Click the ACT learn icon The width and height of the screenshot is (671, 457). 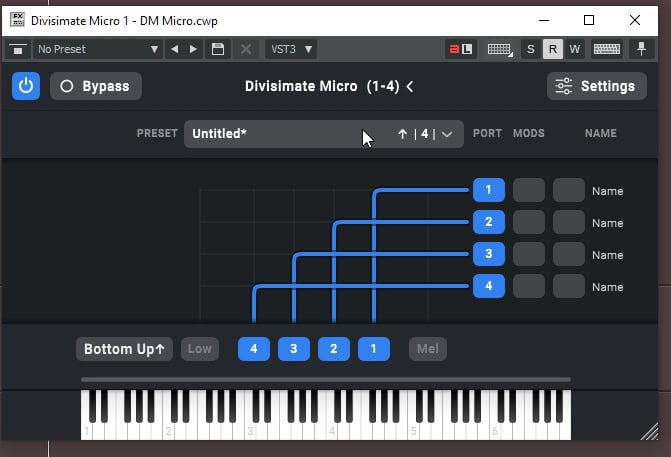click(460, 49)
